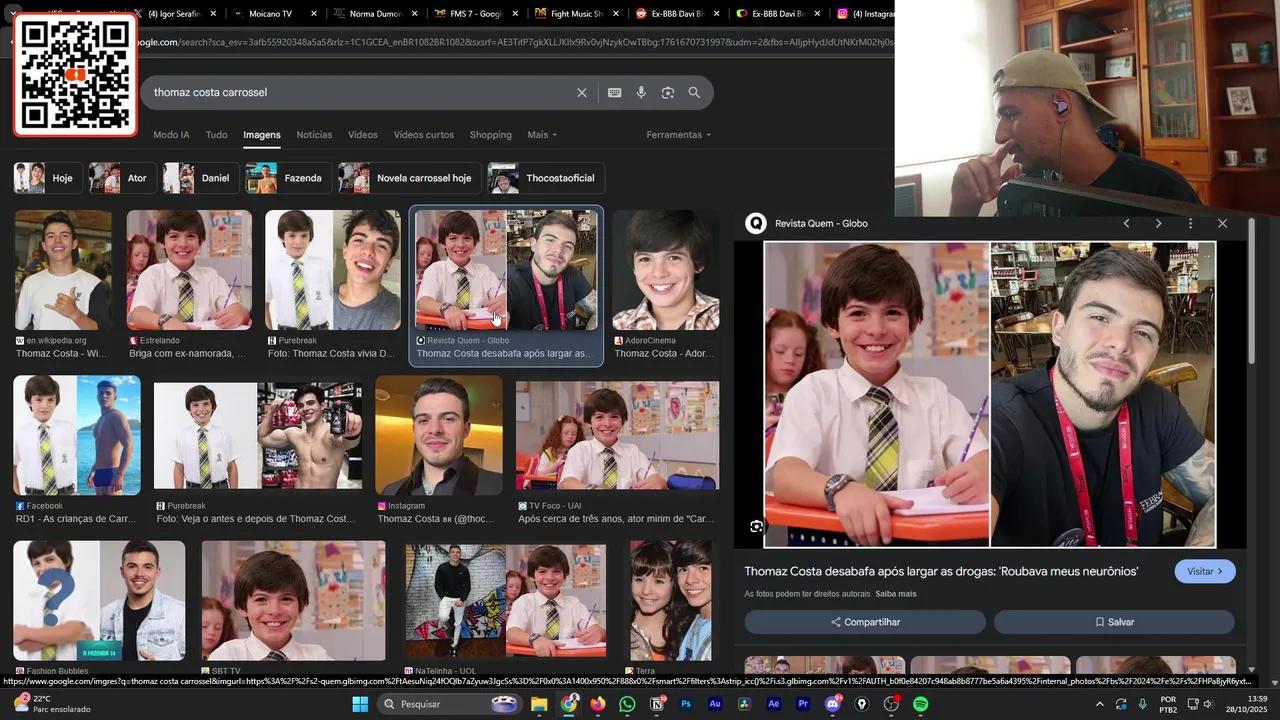Start voice search with microphone icon
The height and width of the screenshot is (720, 1280).
coord(641,92)
